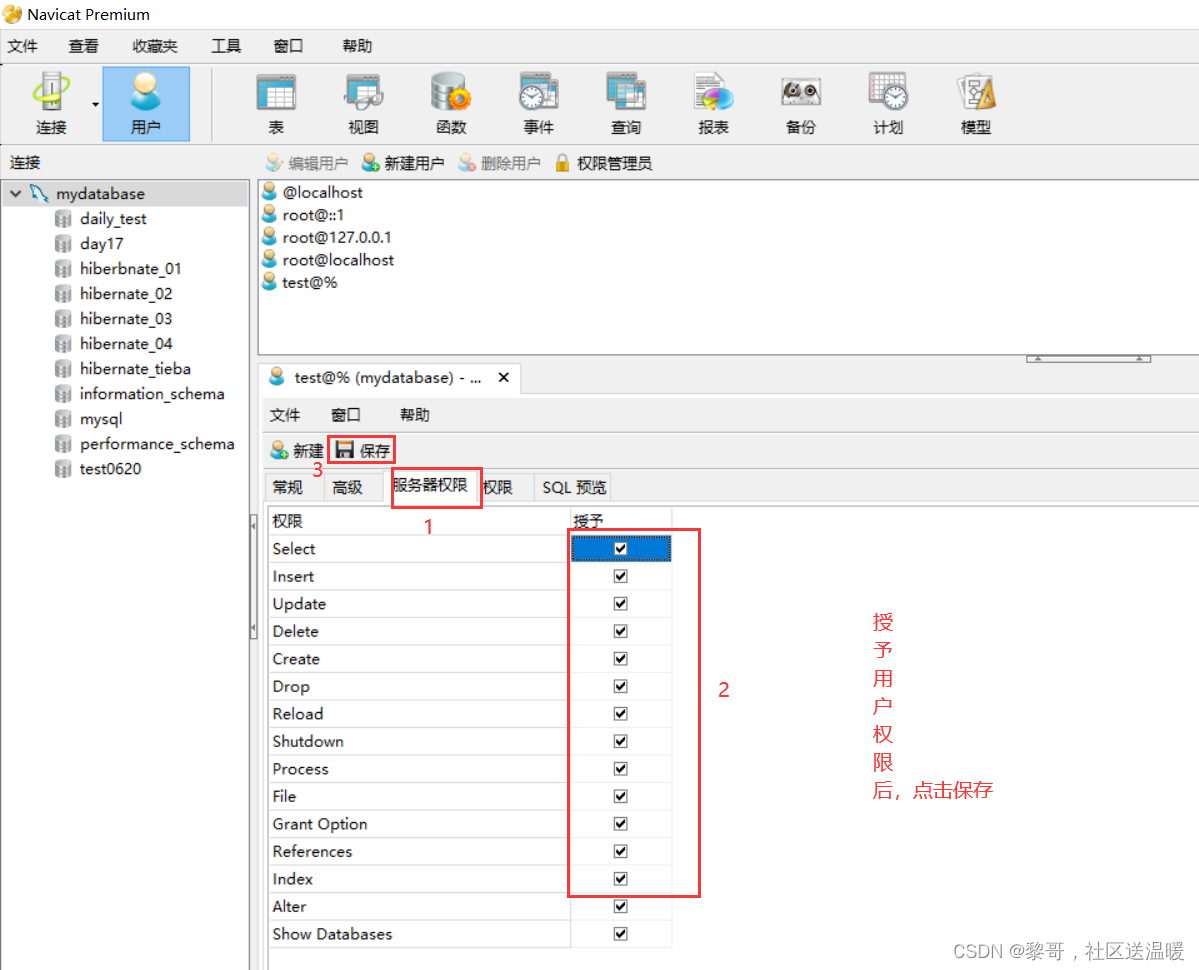Screen dimensions: 1199x970
Task: Click the 保存 save button
Action: (362, 450)
